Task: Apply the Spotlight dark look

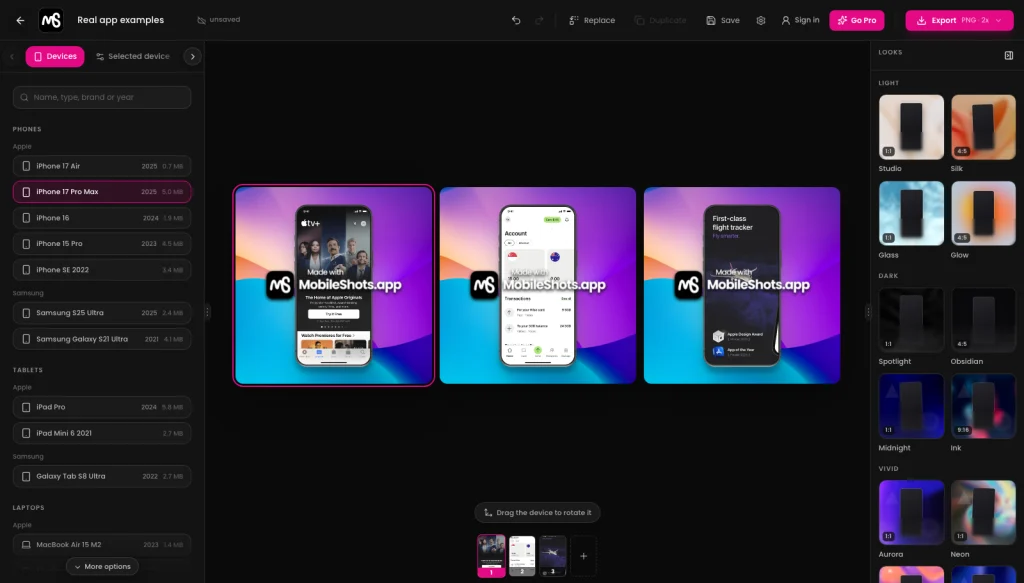Action: coord(911,320)
